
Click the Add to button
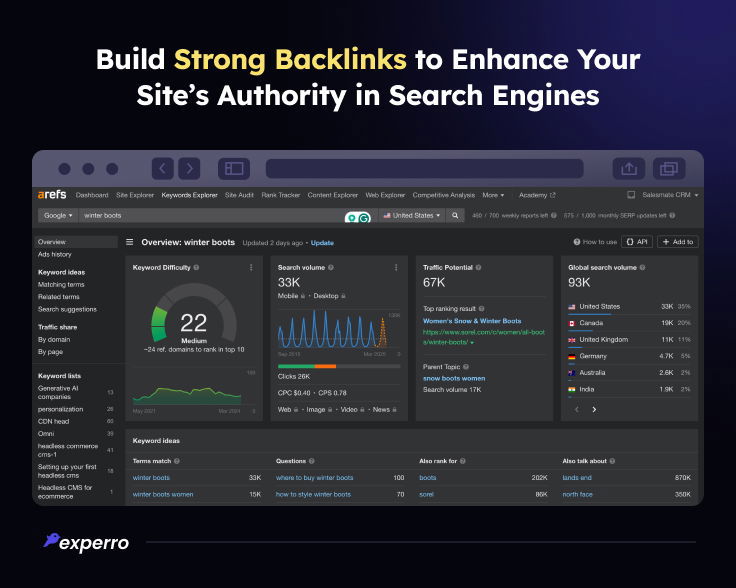(x=678, y=242)
